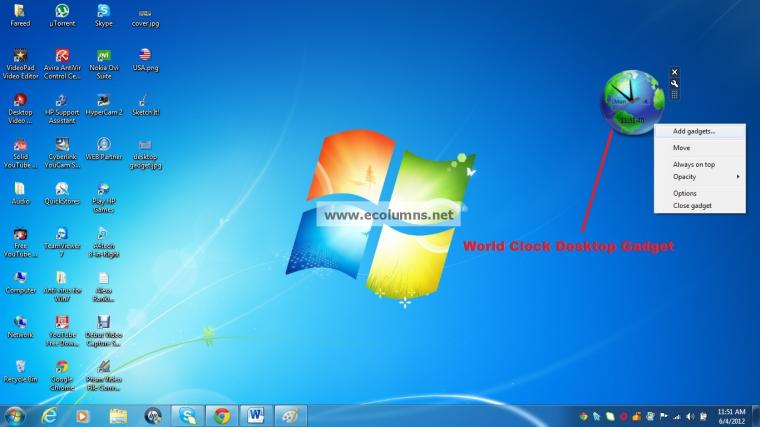Select the Computer desktop icon

point(20,283)
